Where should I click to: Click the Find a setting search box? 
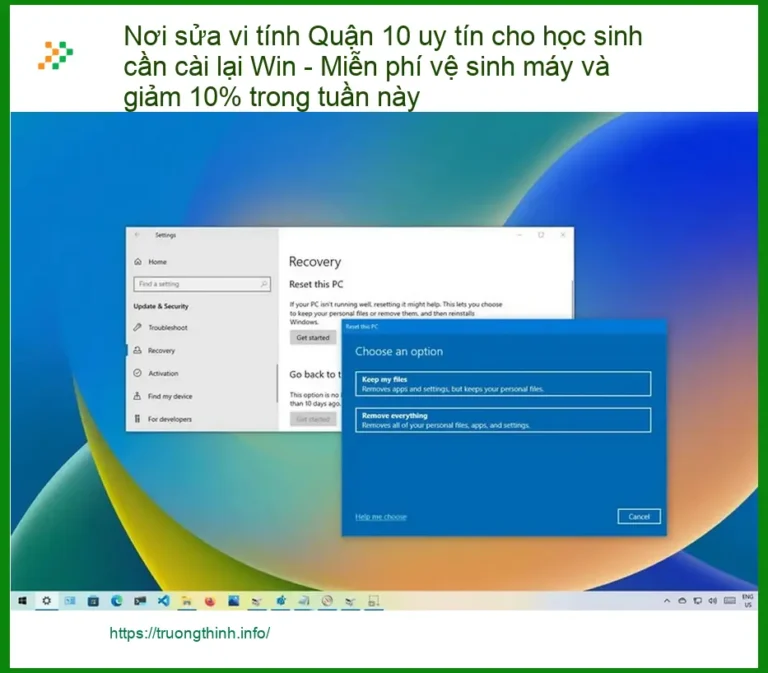pyautogui.click(x=202, y=284)
